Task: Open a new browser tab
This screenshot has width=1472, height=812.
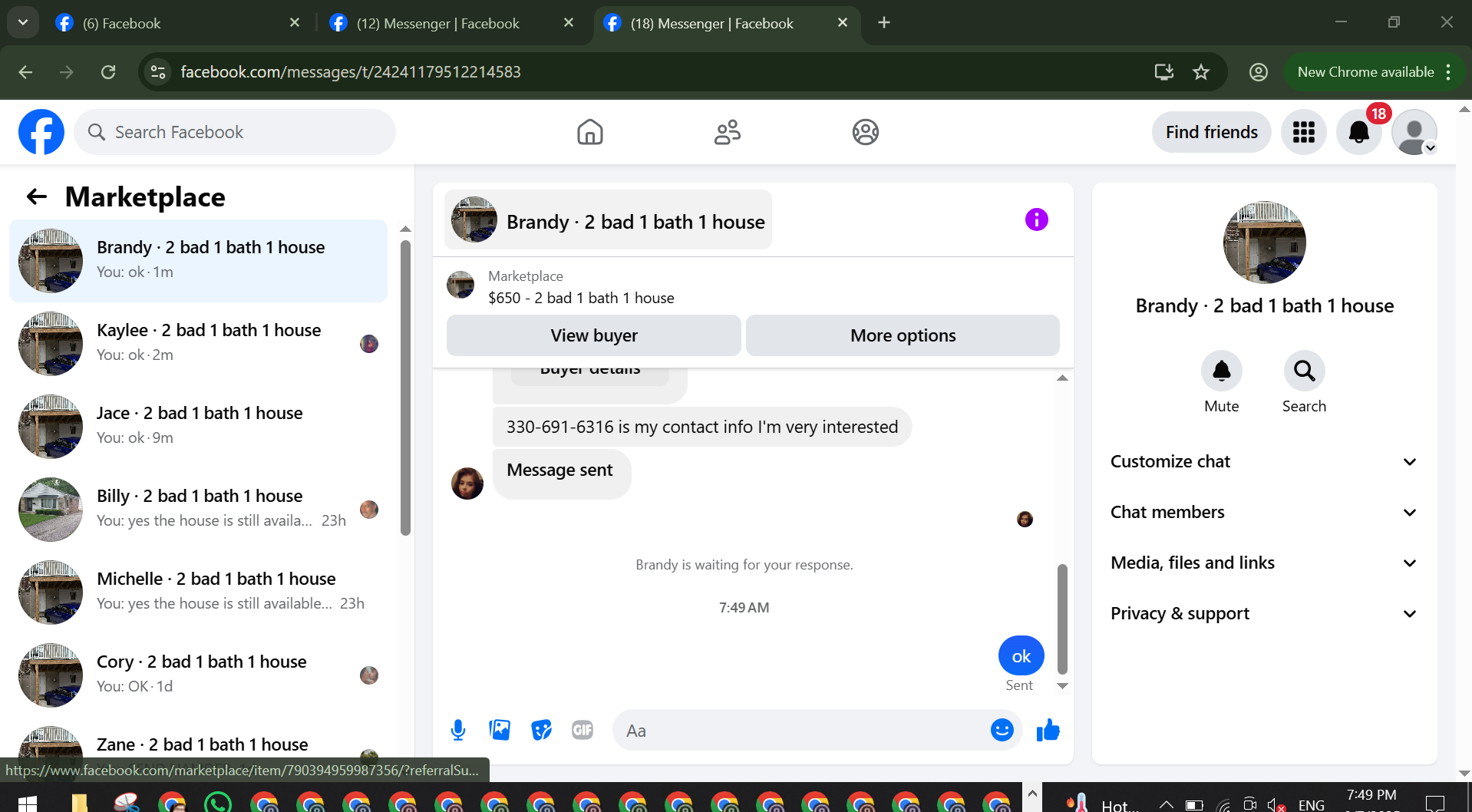Action: pos(884,23)
